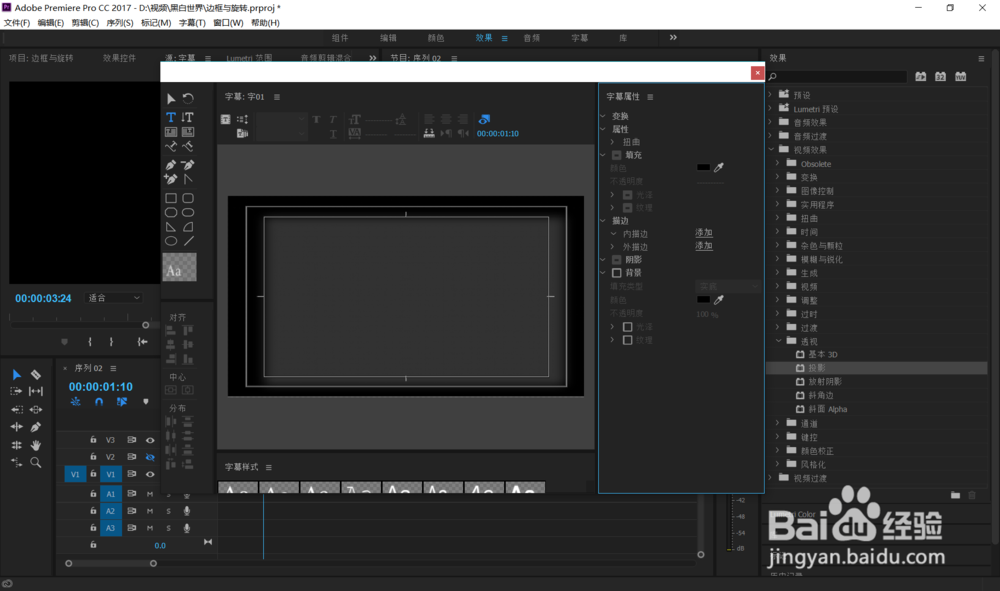Close the title designer window
Image resolution: width=1000 pixels, height=591 pixels.
tap(757, 73)
